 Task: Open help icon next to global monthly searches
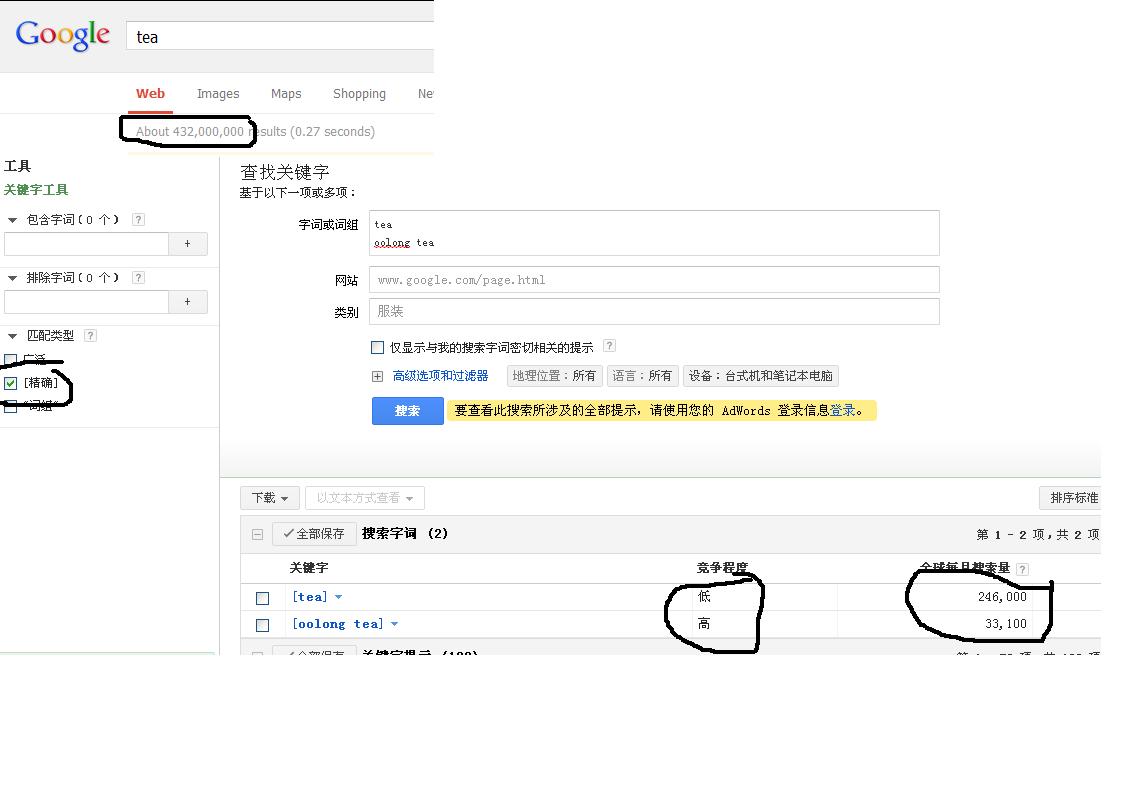coord(1022,569)
